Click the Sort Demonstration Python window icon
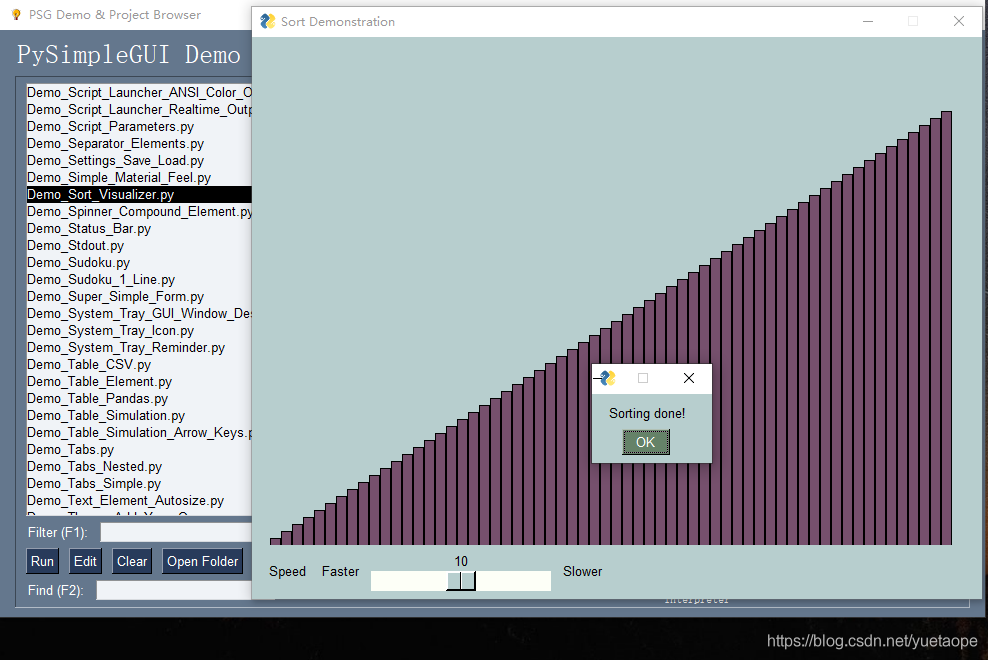988x660 pixels. click(x=268, y=21)
